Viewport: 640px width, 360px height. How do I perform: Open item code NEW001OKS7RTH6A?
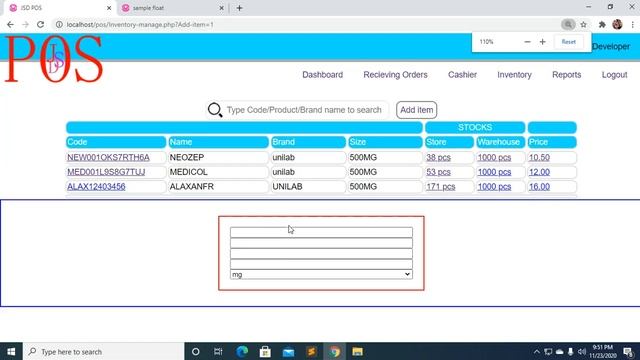tap(108, 158)
